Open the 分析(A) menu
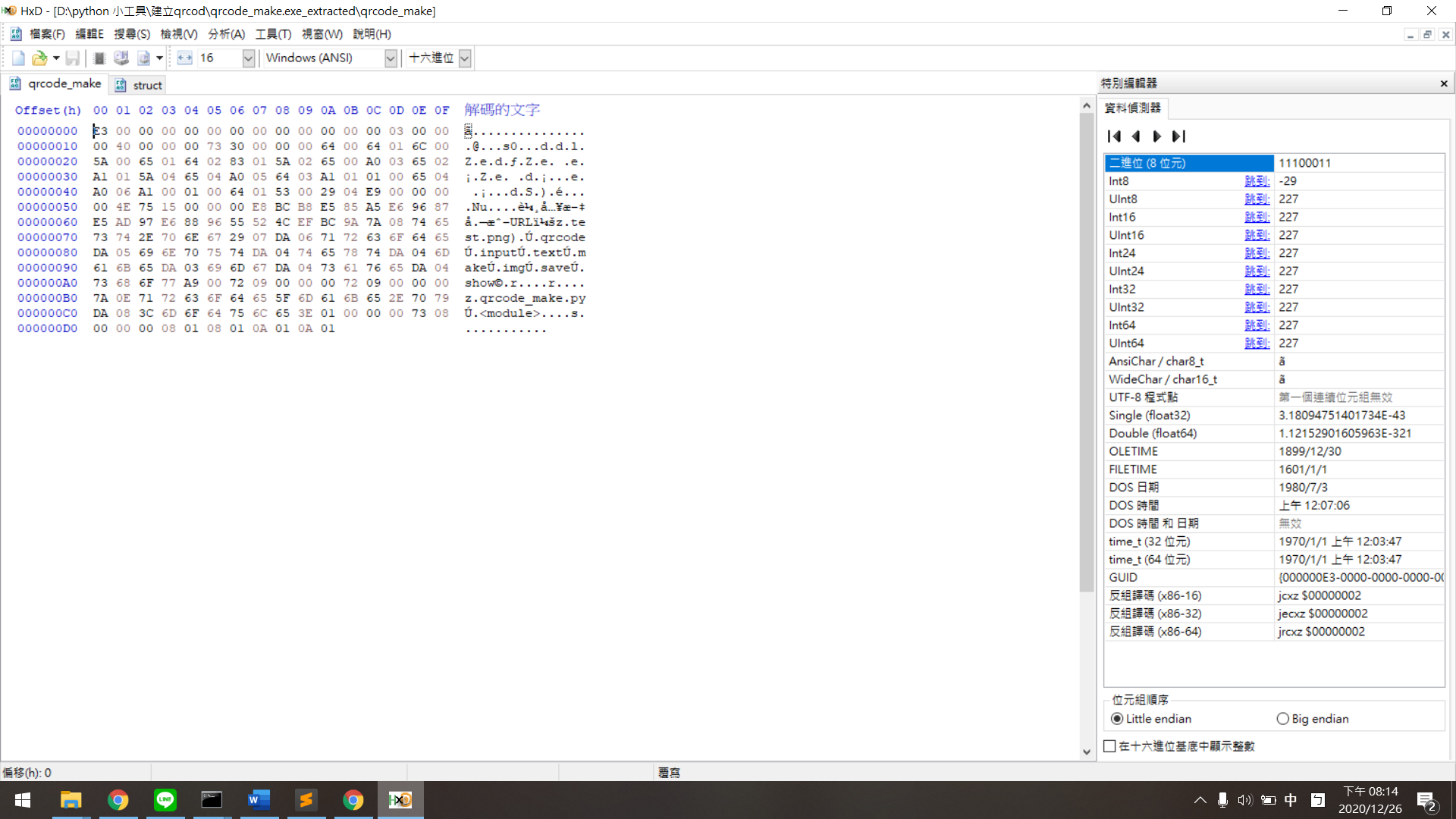 (226, 34)
